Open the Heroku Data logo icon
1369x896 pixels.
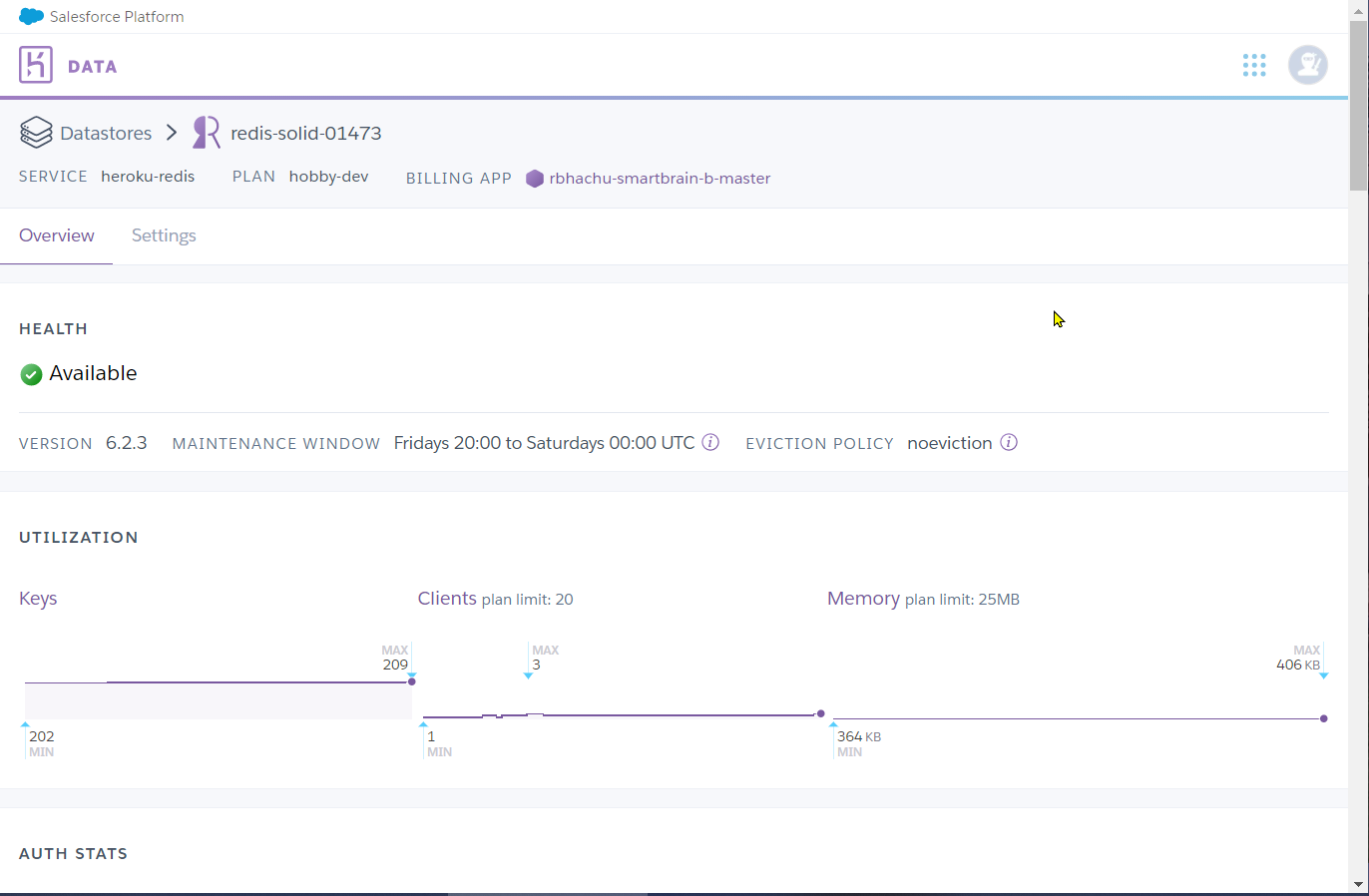coord(36,66)
